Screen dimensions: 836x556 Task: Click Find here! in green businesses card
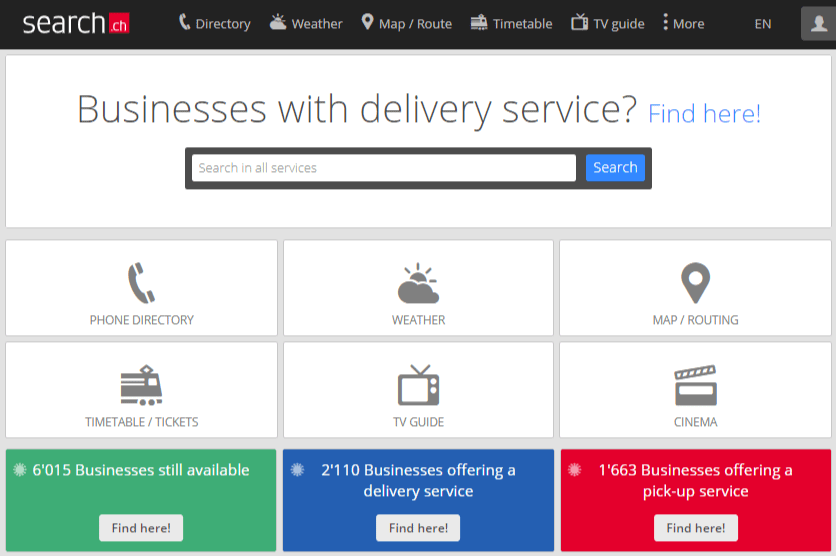coord(141,528)
